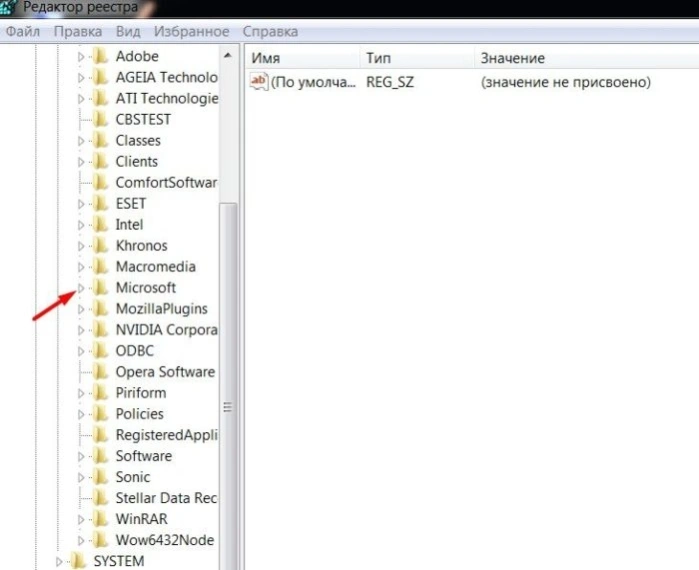The width and height of the screenshot is (699, 570).
Task: Click the MozillaPlugins folder icon
Action: (101, 308)
